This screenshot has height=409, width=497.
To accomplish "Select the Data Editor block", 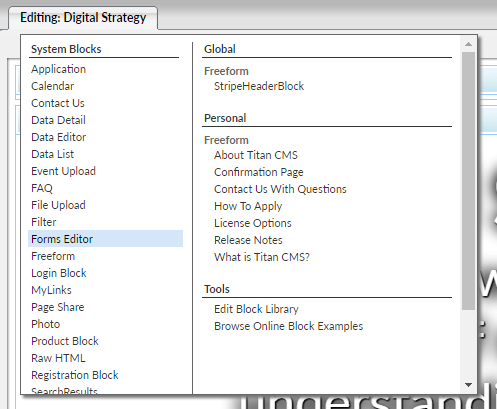I will pyautogui.click(x=58, y=137).
